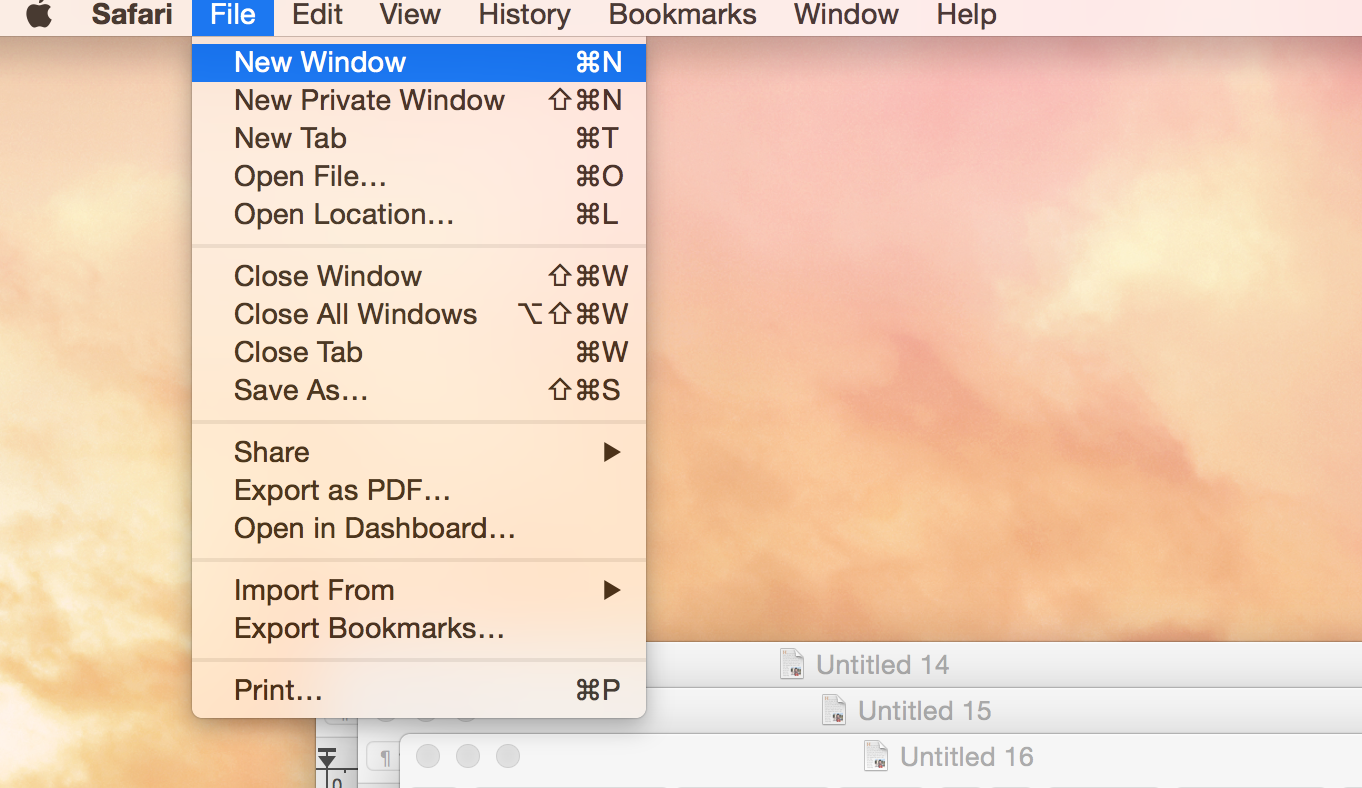Expand the Share submenu
This screenshot has width=1362, height=788.
tap(419, 452)
